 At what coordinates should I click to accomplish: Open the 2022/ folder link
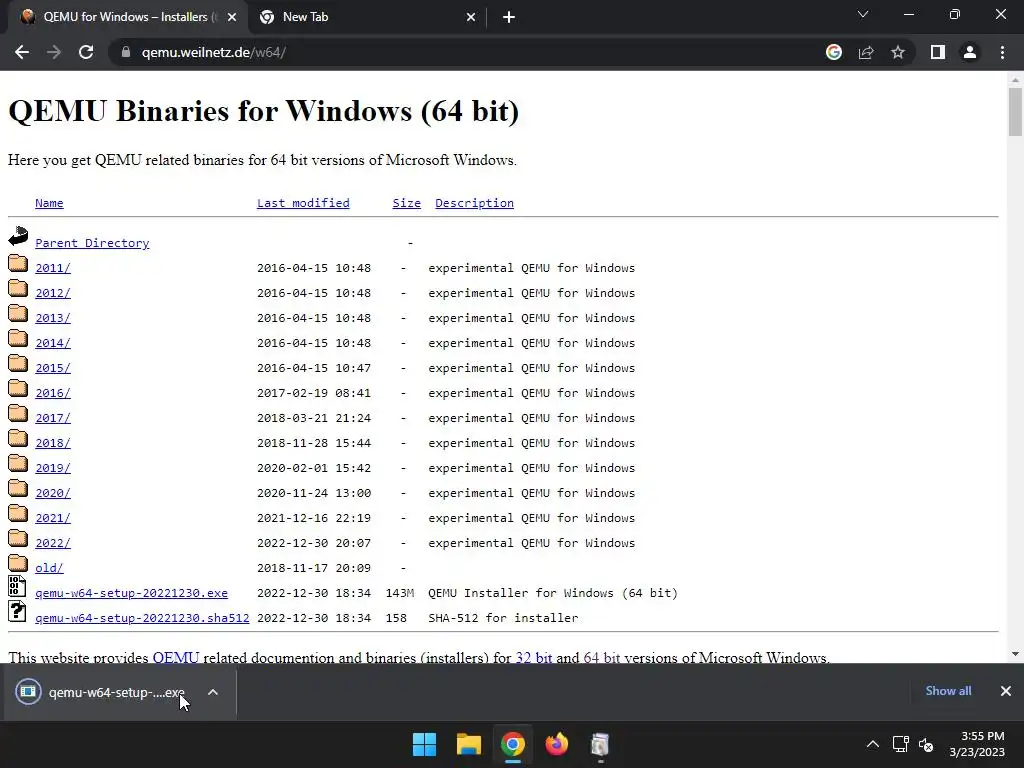[x=53, y=543]
